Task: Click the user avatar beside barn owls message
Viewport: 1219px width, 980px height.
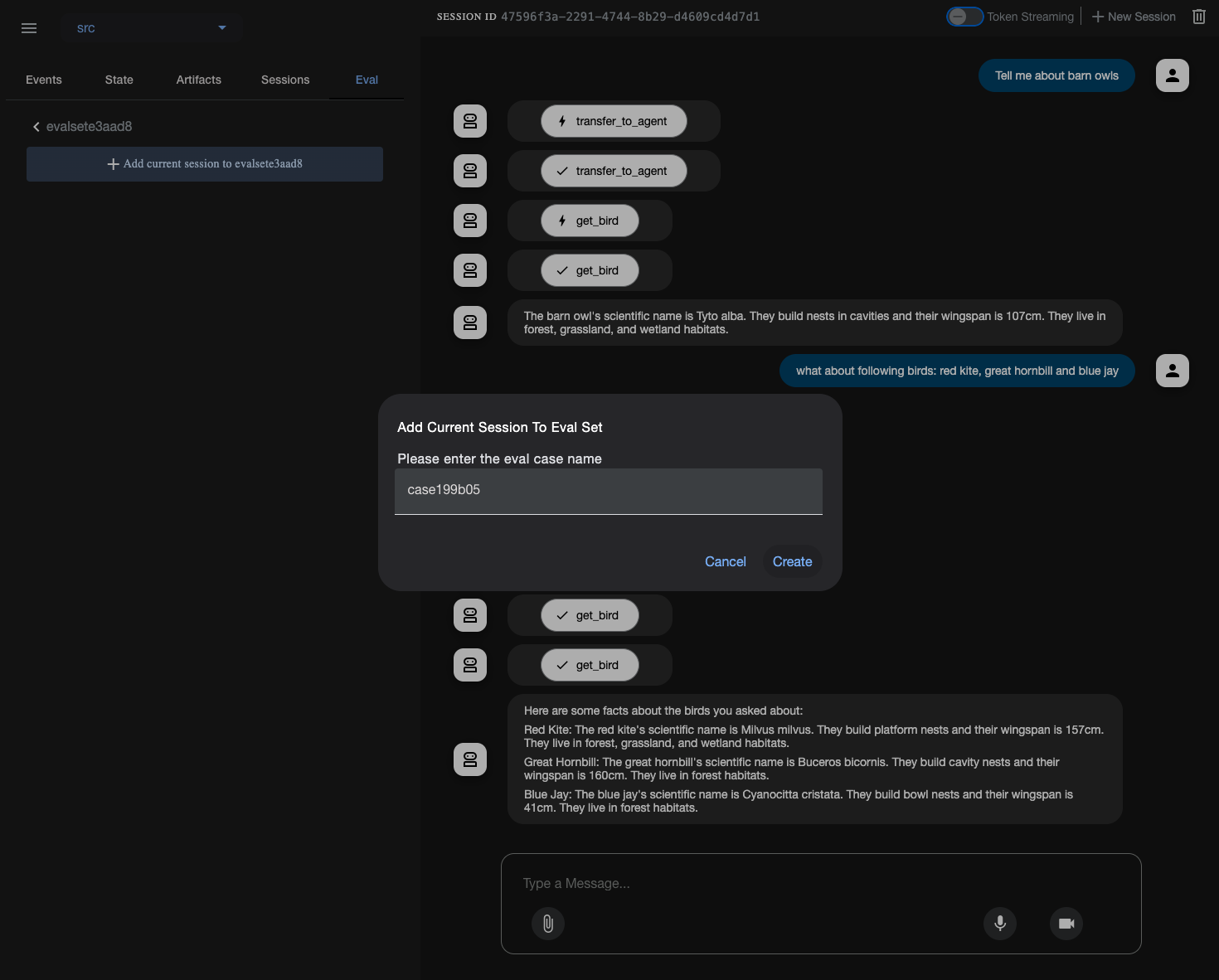Action: coord(1173,75)
